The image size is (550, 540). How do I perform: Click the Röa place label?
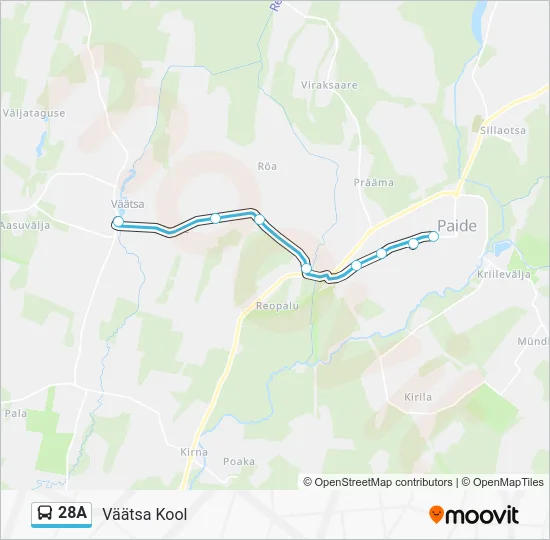(x=267, y=166)
